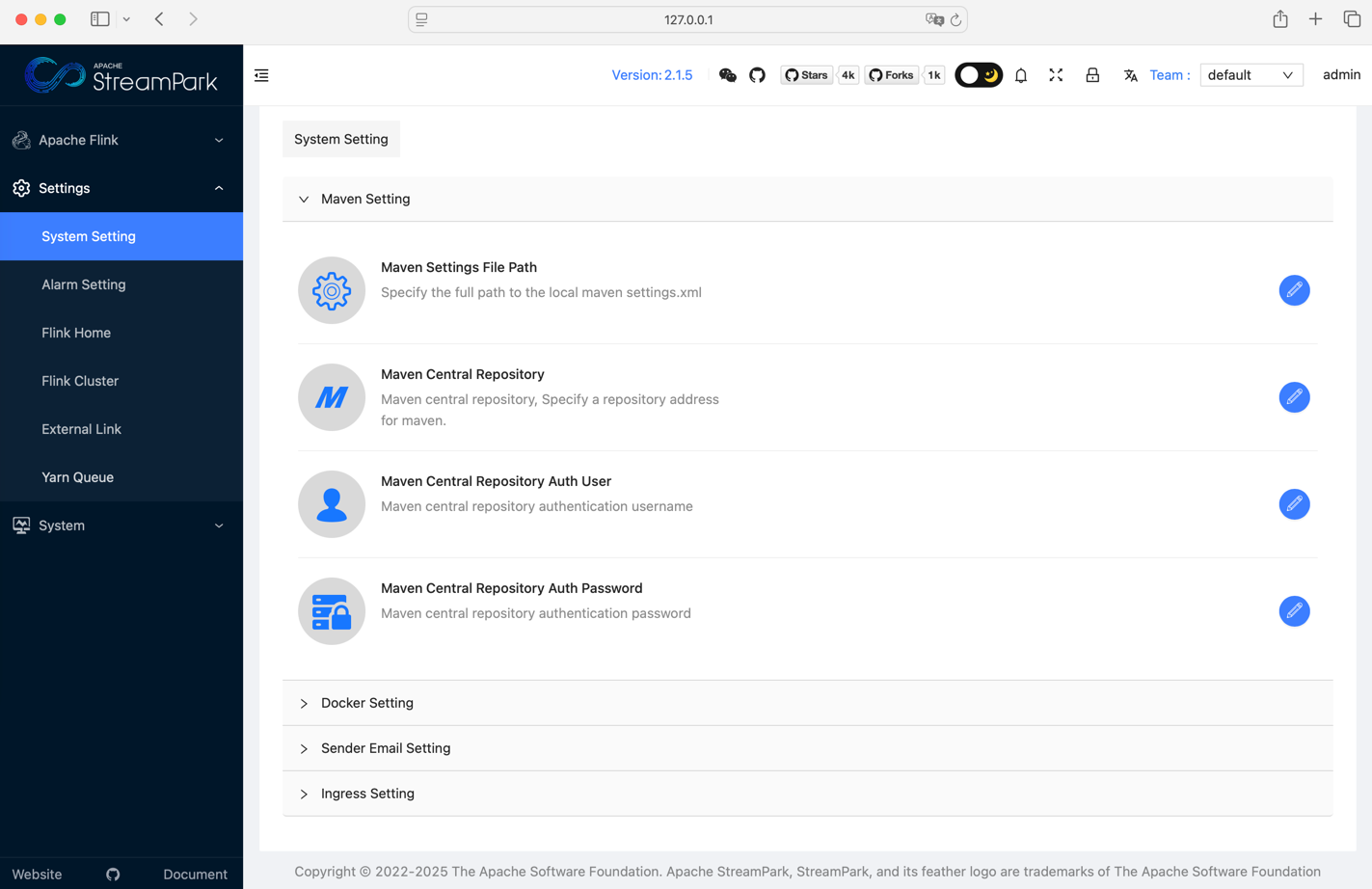Toggle dark mode switch
This screenshot has width=1372, height=889.
click(x=979, y=75)
